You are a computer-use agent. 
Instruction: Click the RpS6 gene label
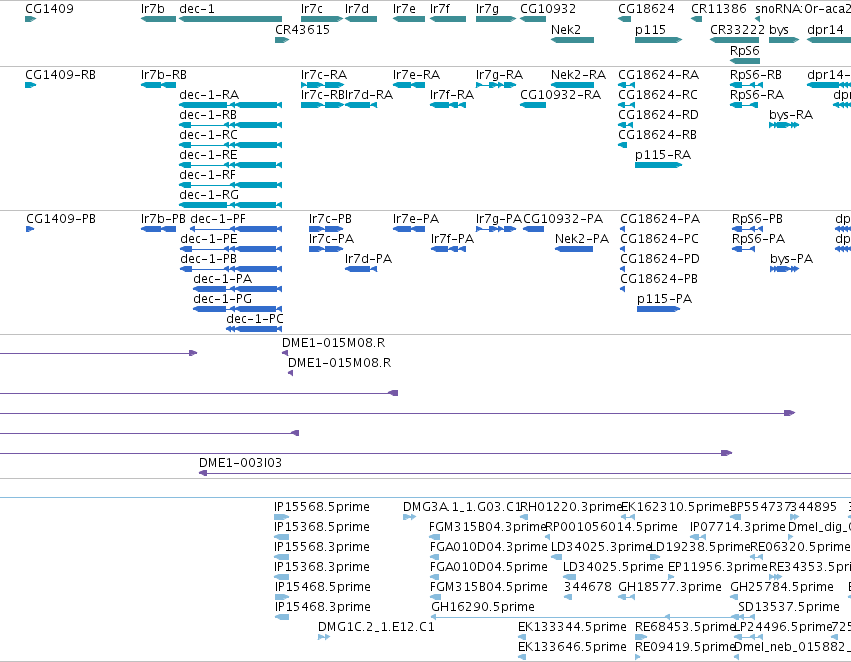[745, 50]
